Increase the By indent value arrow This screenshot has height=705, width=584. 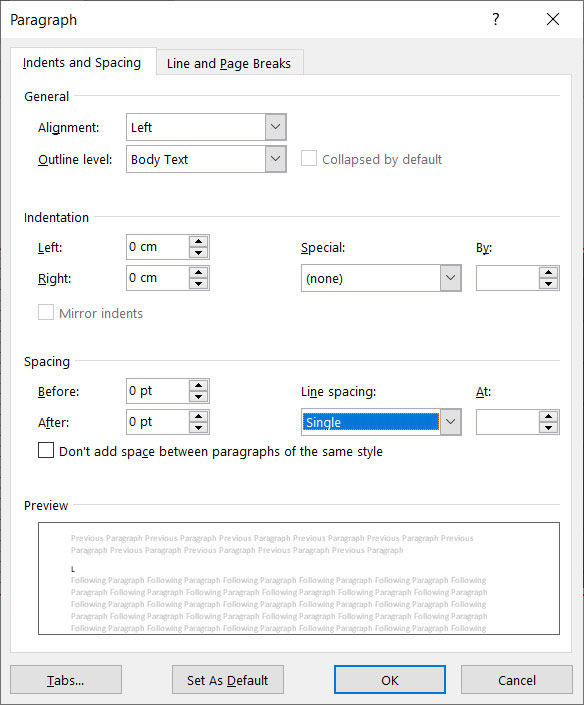tap(548, 272)
